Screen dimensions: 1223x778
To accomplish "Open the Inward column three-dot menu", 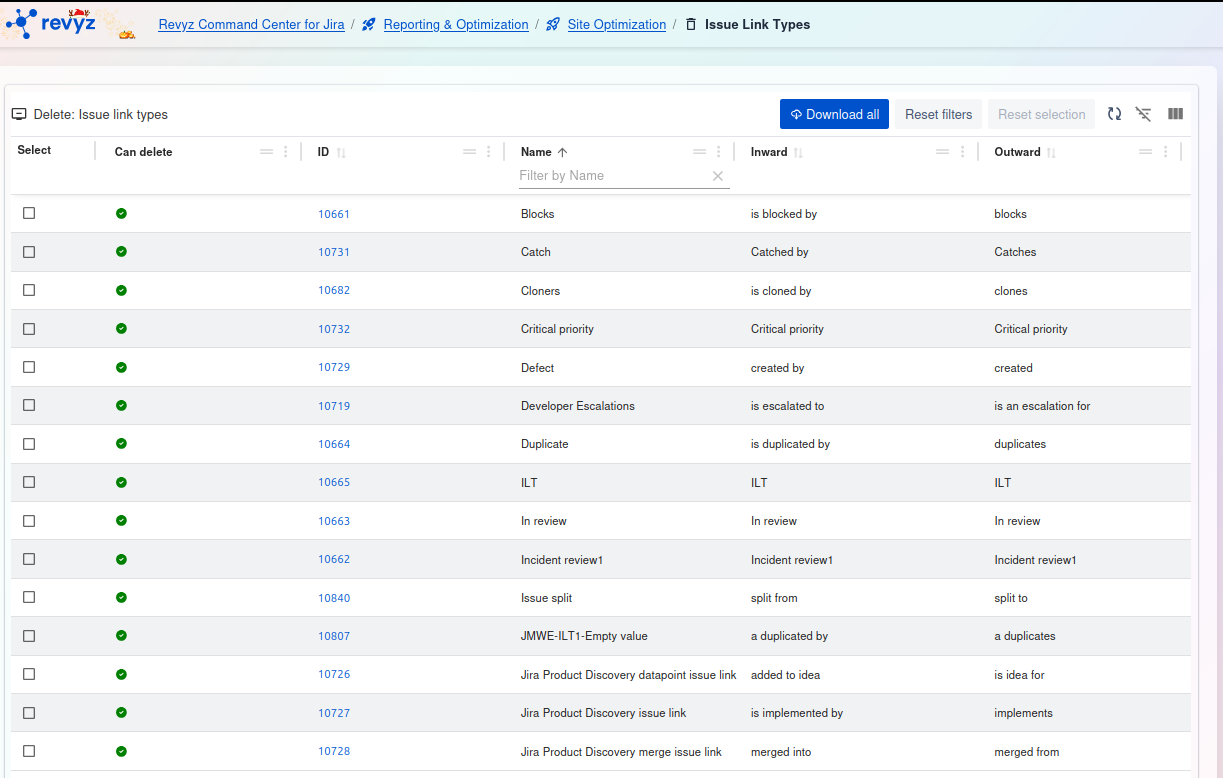I will 962,152.
